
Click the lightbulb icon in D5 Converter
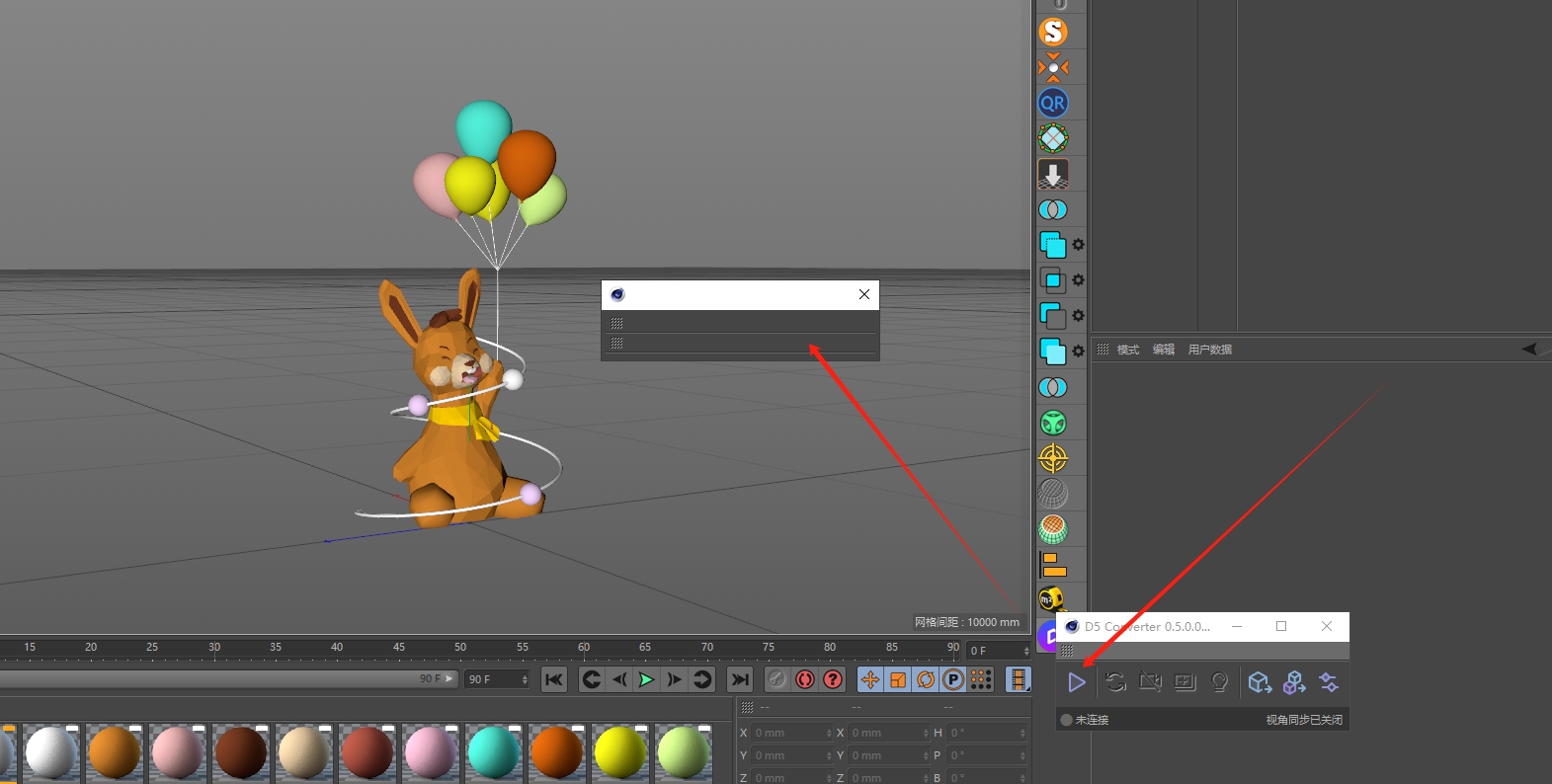tap(1220, 682)
